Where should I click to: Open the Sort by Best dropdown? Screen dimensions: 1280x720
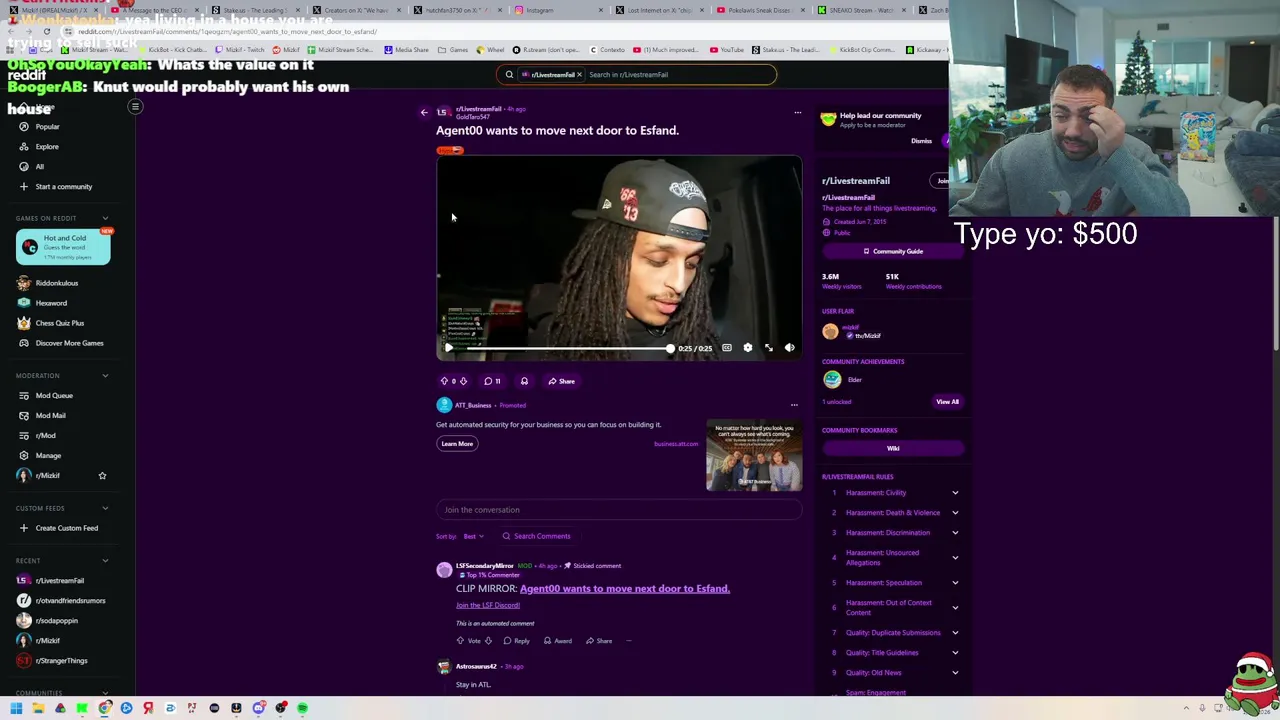point(473,536)
